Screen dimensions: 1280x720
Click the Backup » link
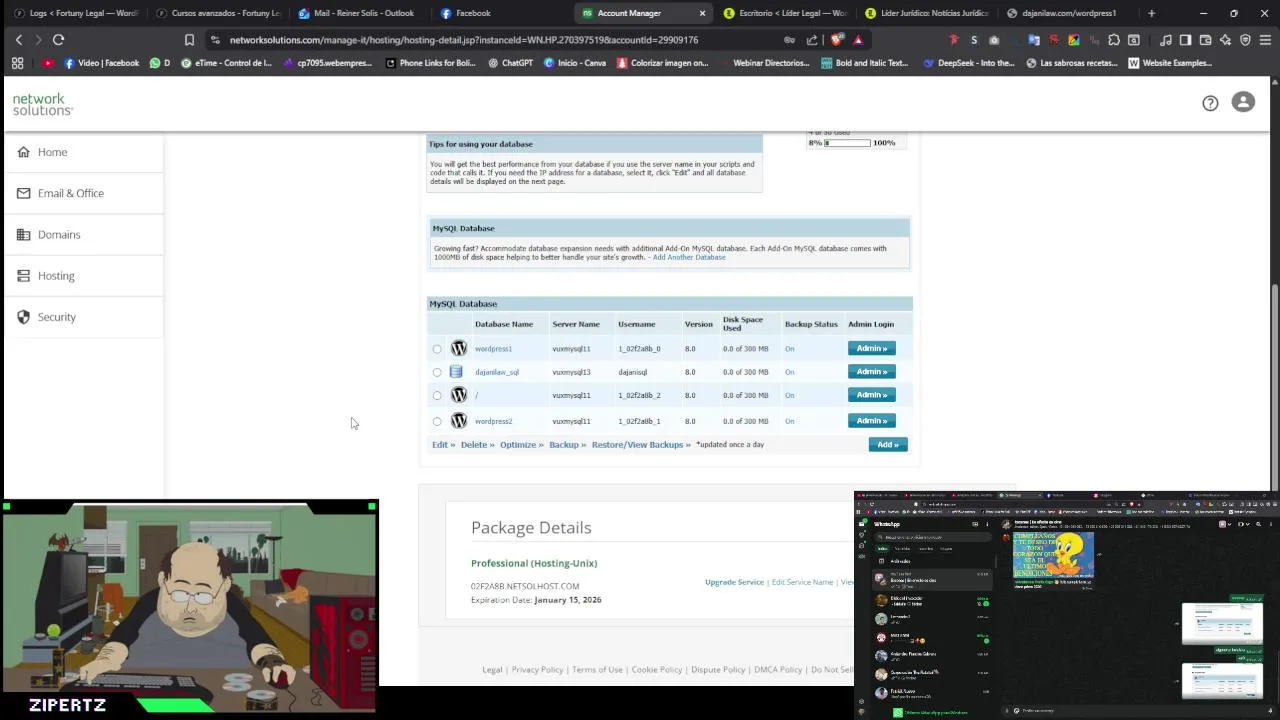[567, 444]
